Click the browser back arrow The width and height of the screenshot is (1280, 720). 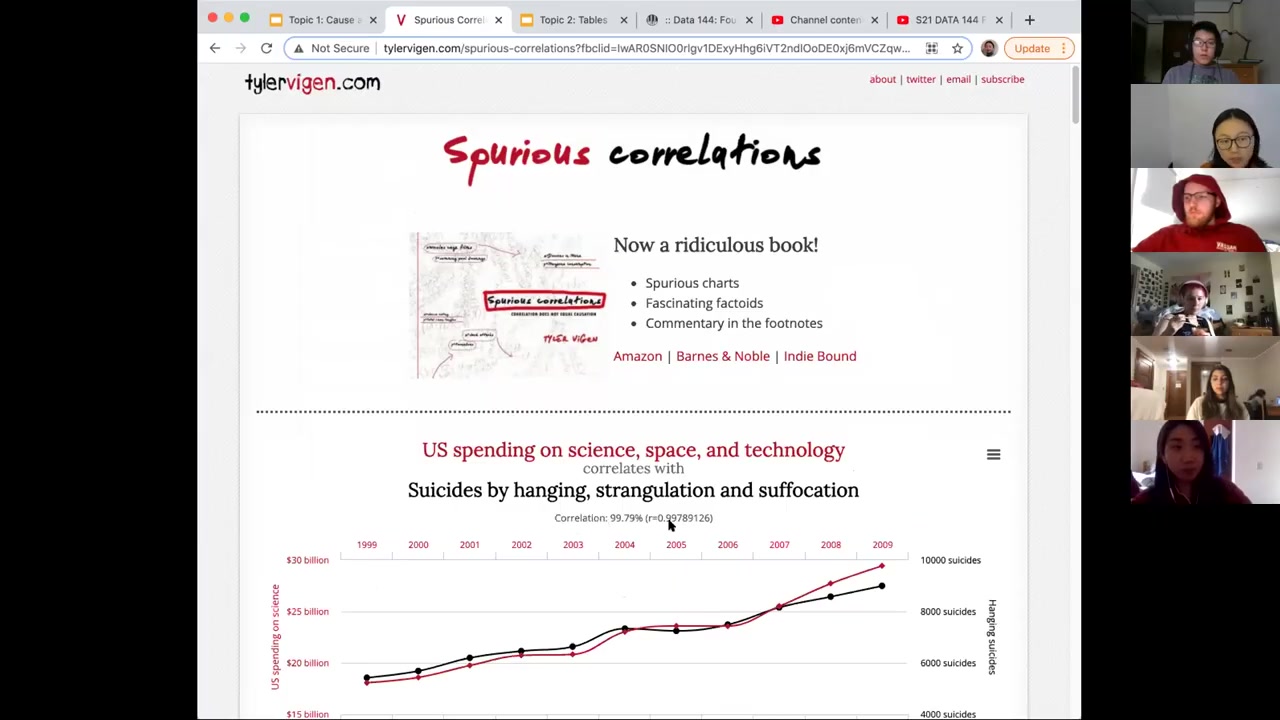click(x=215, y=48)
